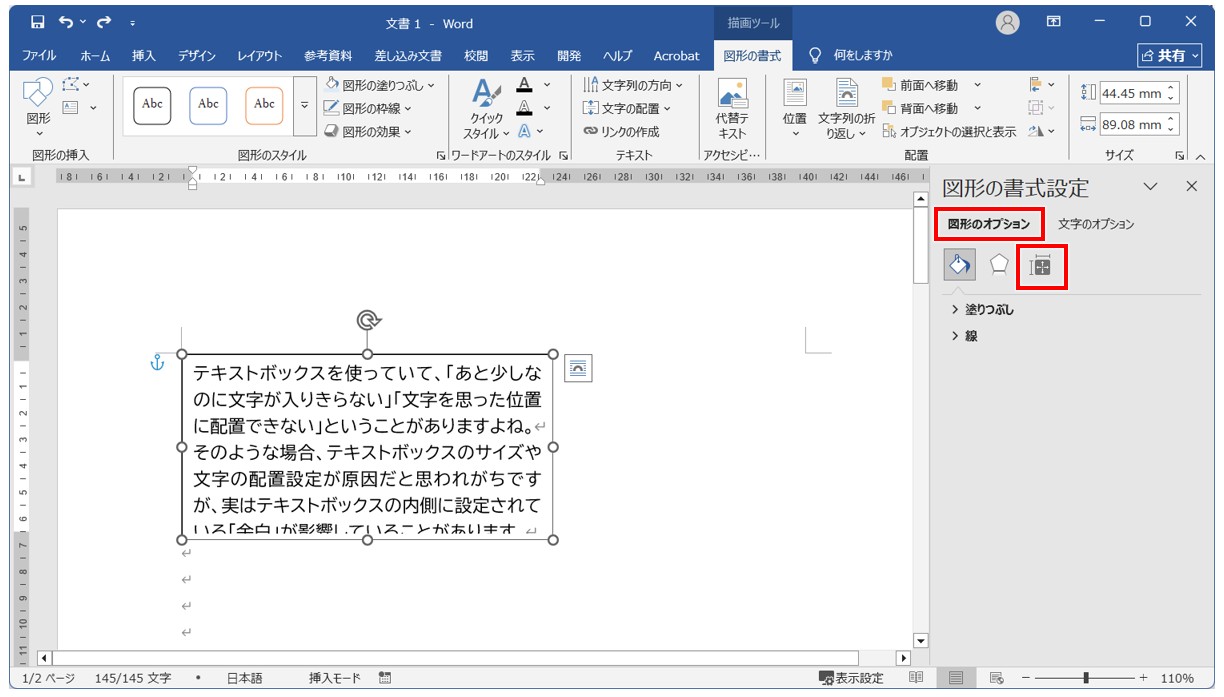
Task: Click the print layout view icon
Action: (x=956, y=678)
